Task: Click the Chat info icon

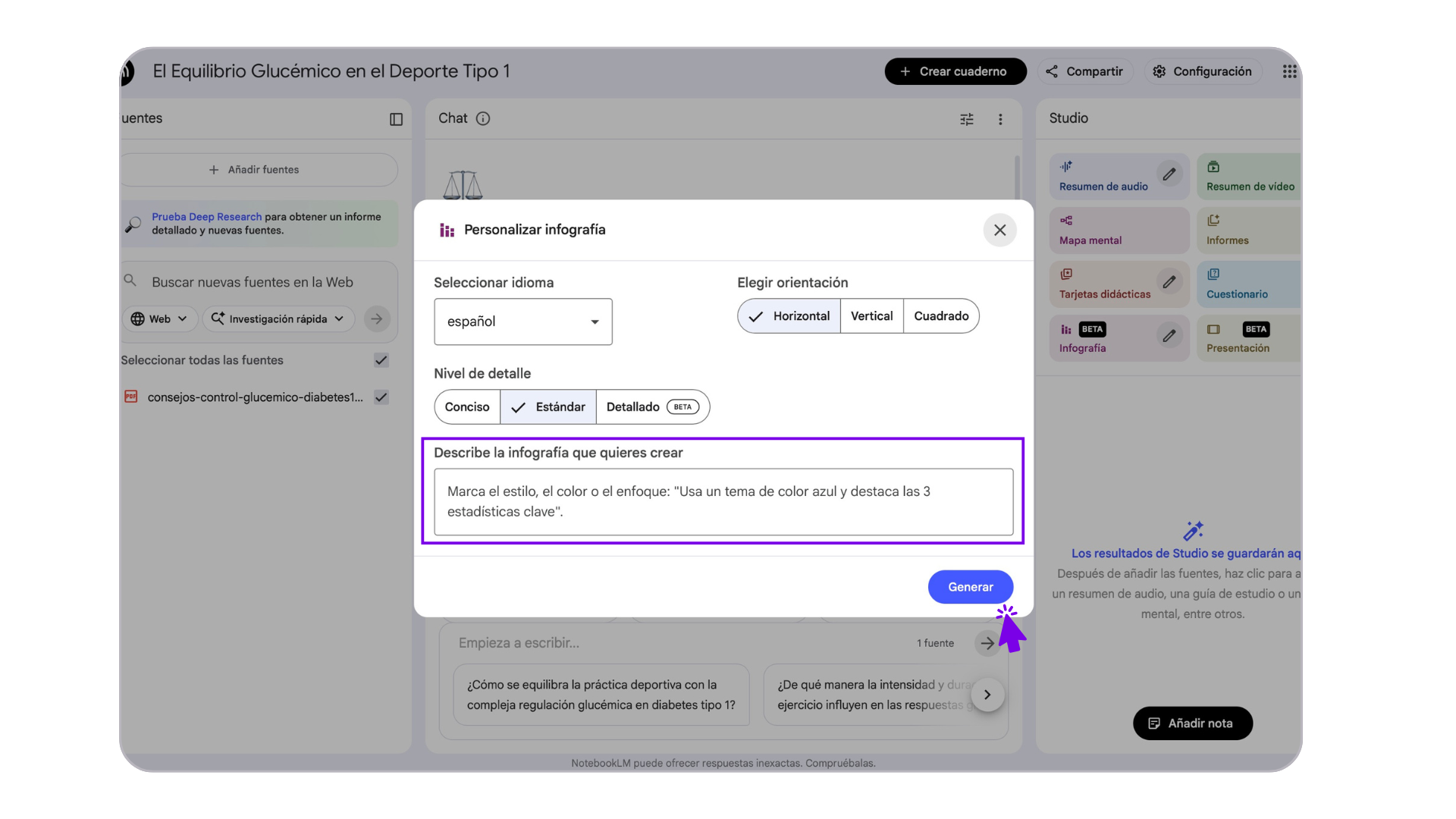Action: [483, 118]
